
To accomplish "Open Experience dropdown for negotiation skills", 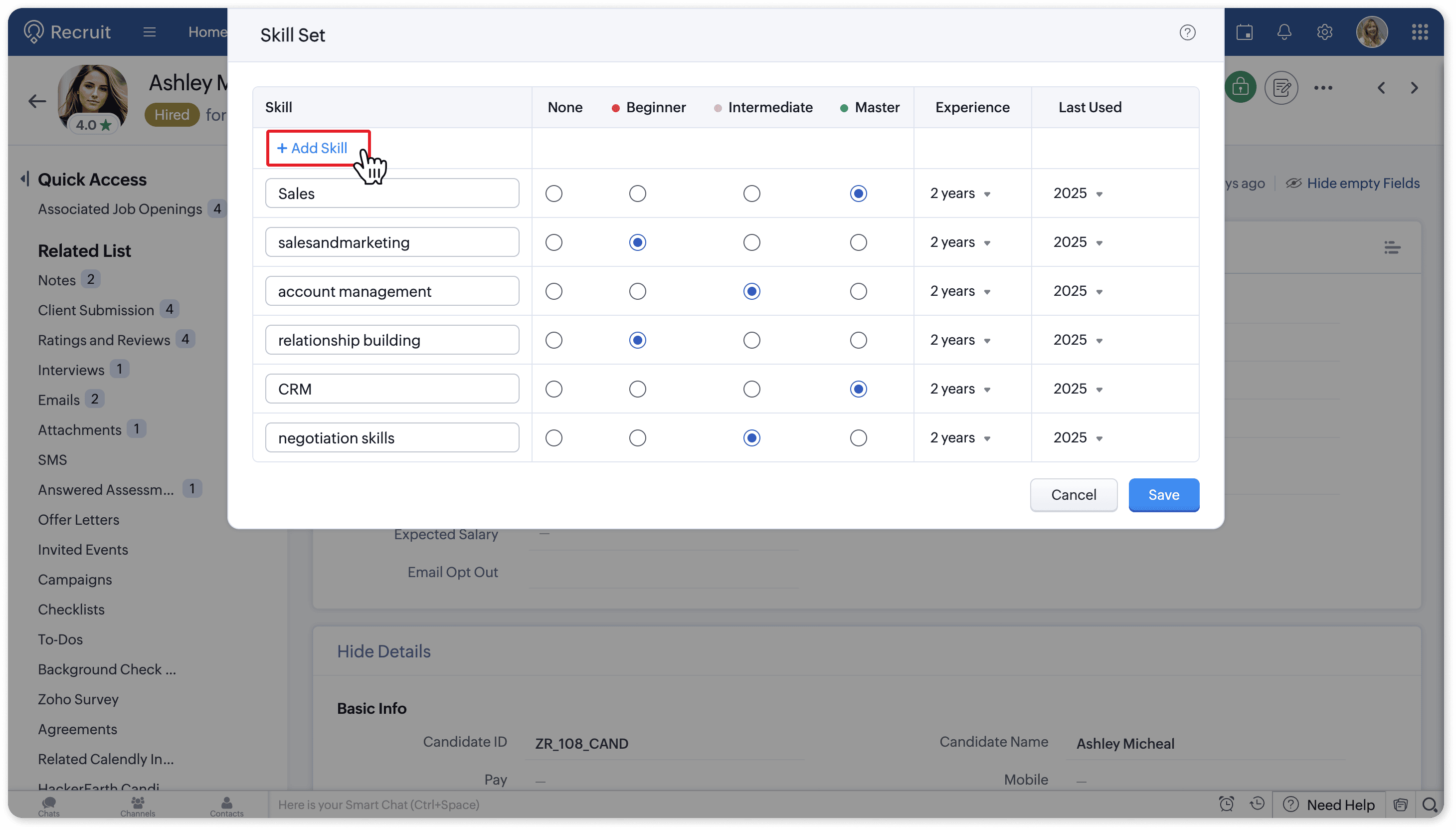I will coord(960,438).
